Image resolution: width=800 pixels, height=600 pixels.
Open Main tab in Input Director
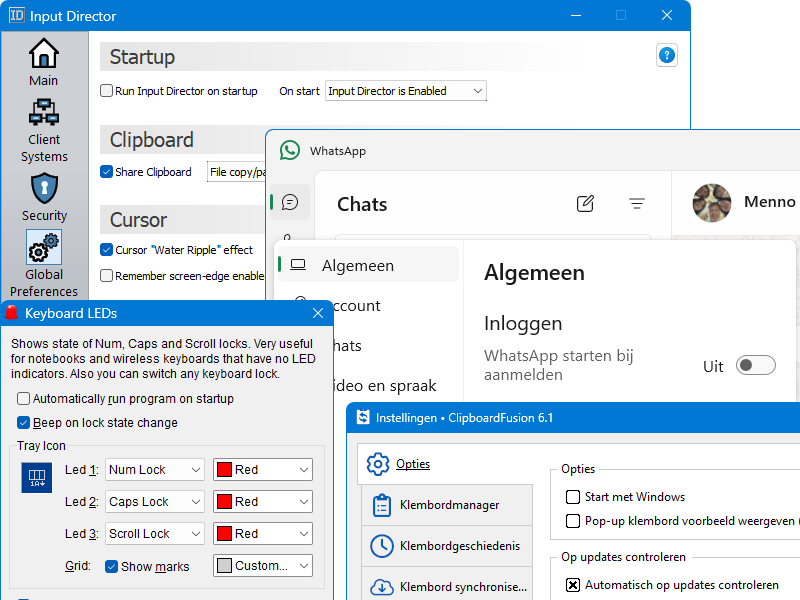tap(44, 62)
